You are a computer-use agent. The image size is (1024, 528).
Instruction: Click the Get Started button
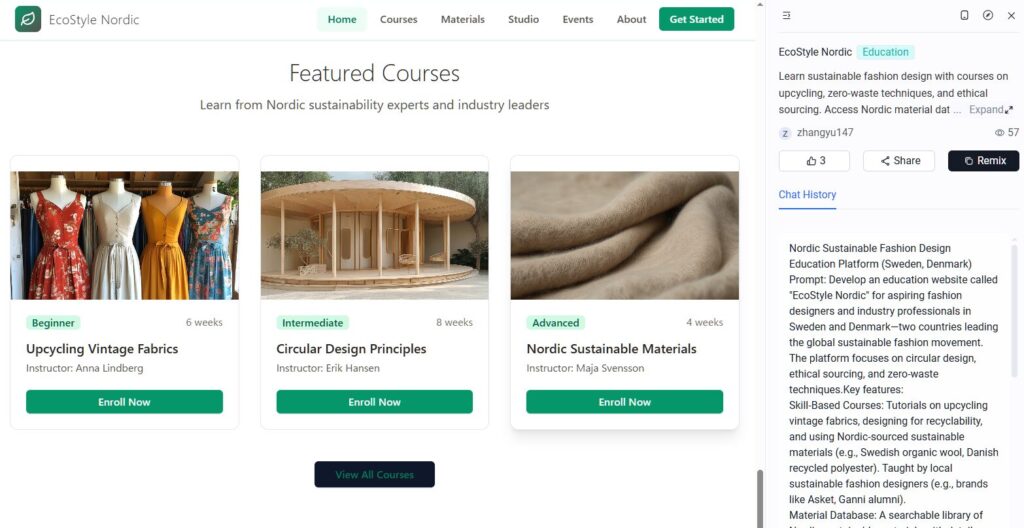click(x=696, y=19)
